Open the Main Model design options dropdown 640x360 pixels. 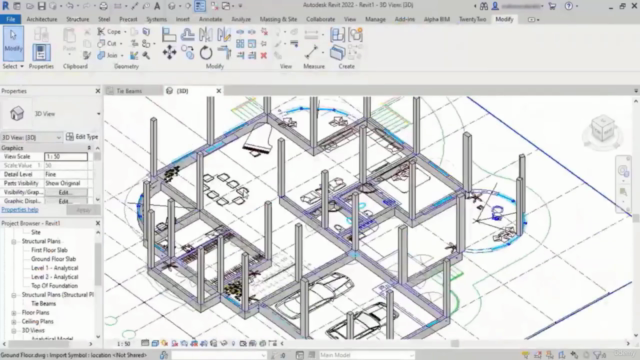click(x=367, y=355)
